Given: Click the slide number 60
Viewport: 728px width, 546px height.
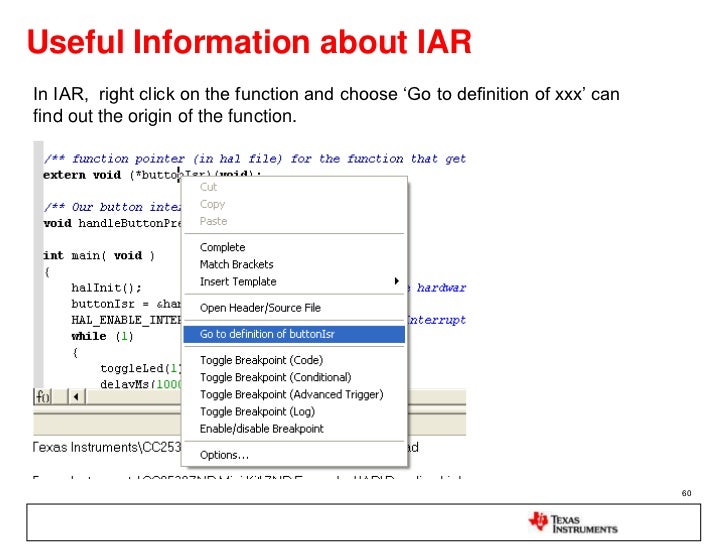Looking at the screenshot, I should coord(686,493).
